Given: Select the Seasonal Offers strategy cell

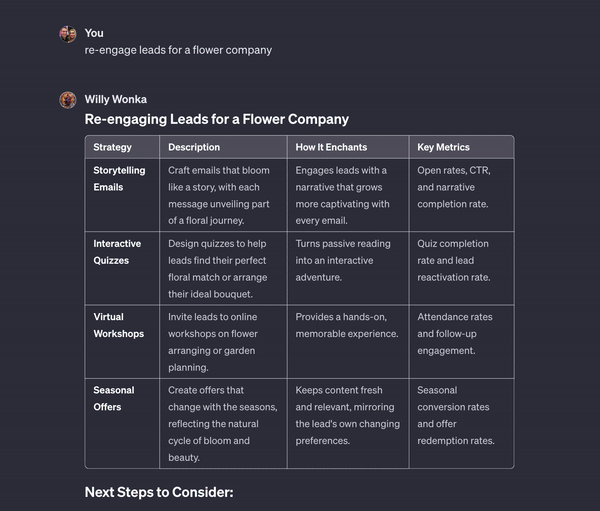Looking at the screenshot, I should pos(114,398).
